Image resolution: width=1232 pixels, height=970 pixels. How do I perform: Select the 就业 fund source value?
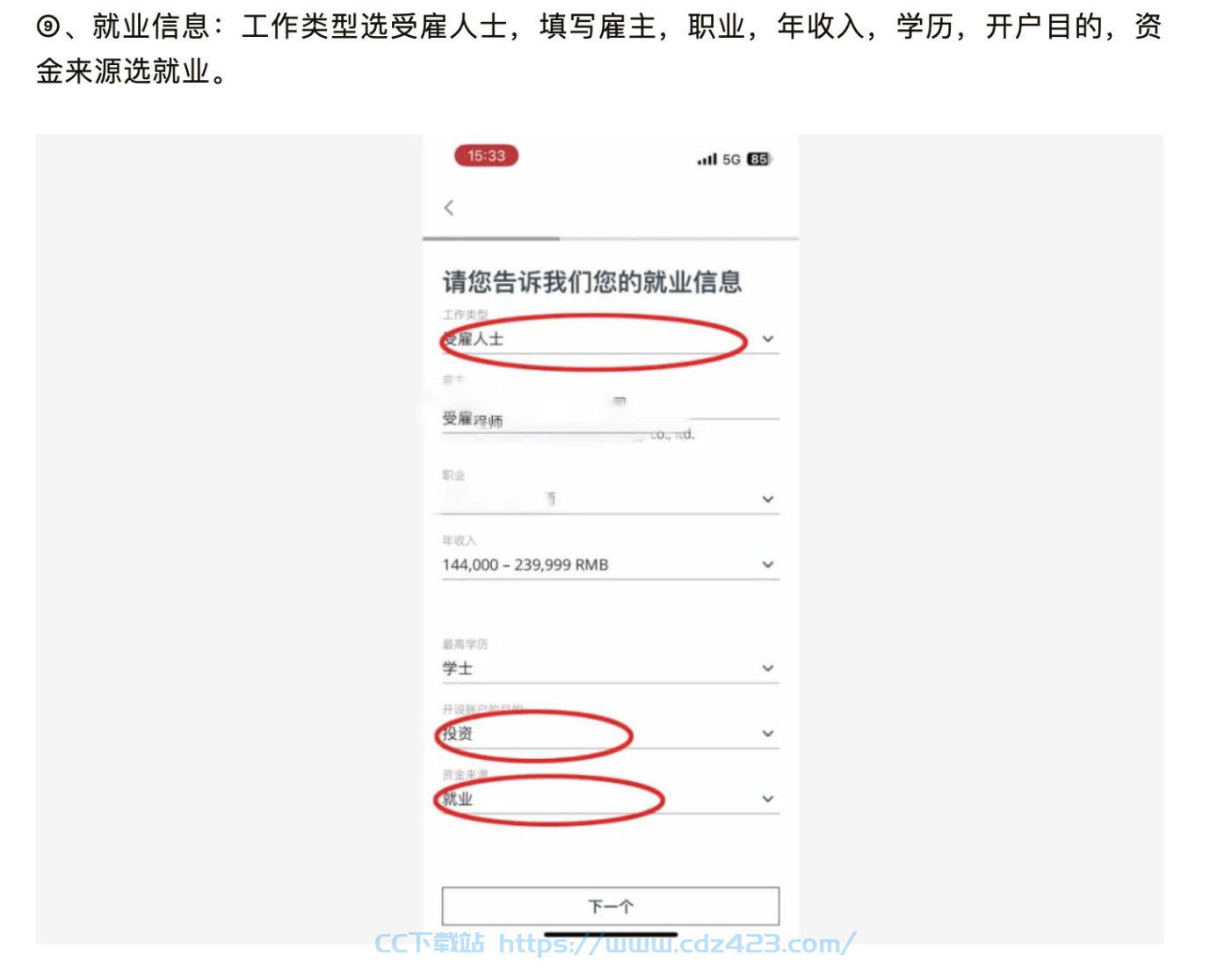pos(457,799)
